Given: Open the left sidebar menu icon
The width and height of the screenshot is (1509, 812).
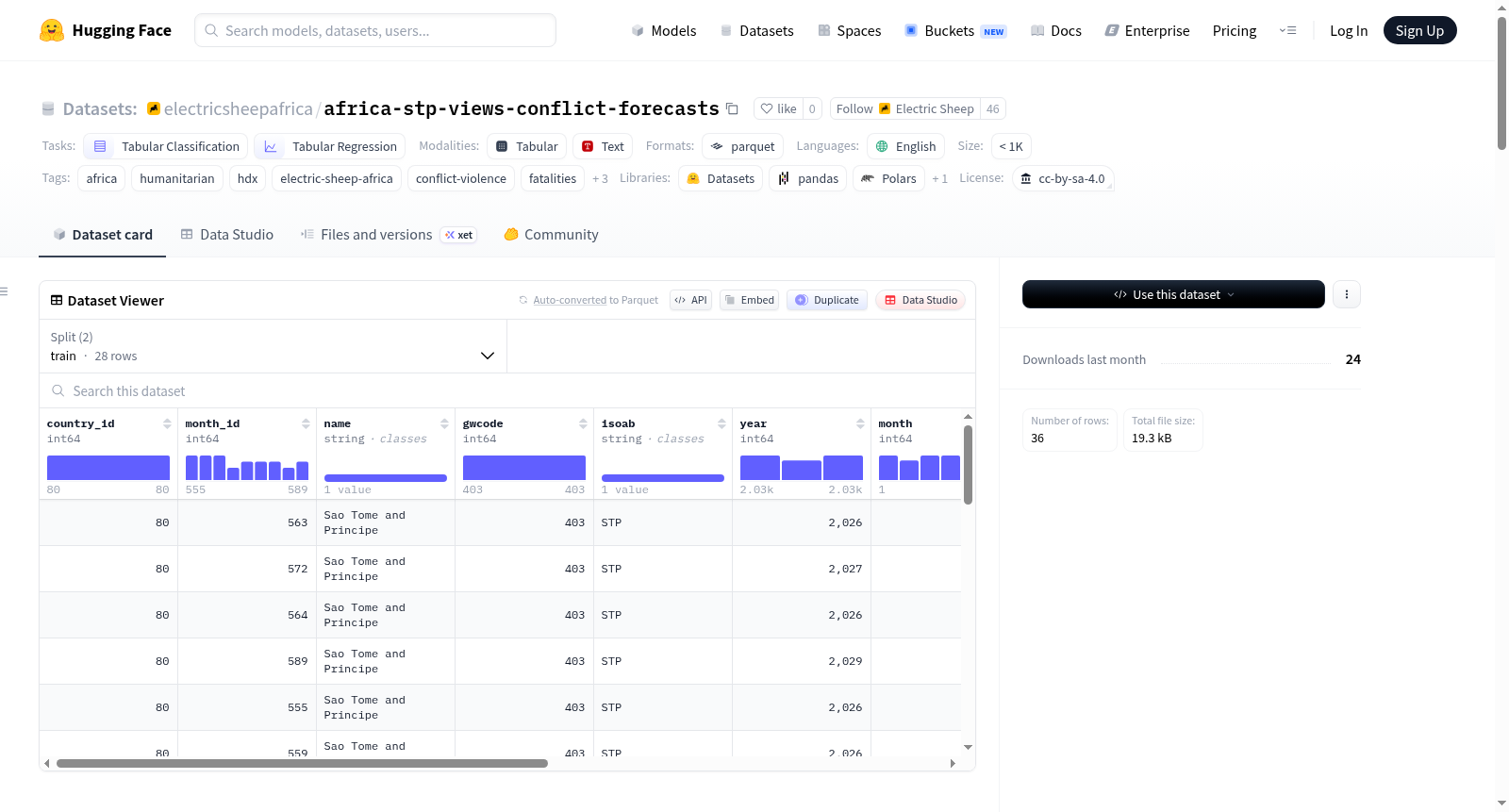Looking at the screenshot, I should [x=4, y=291].
